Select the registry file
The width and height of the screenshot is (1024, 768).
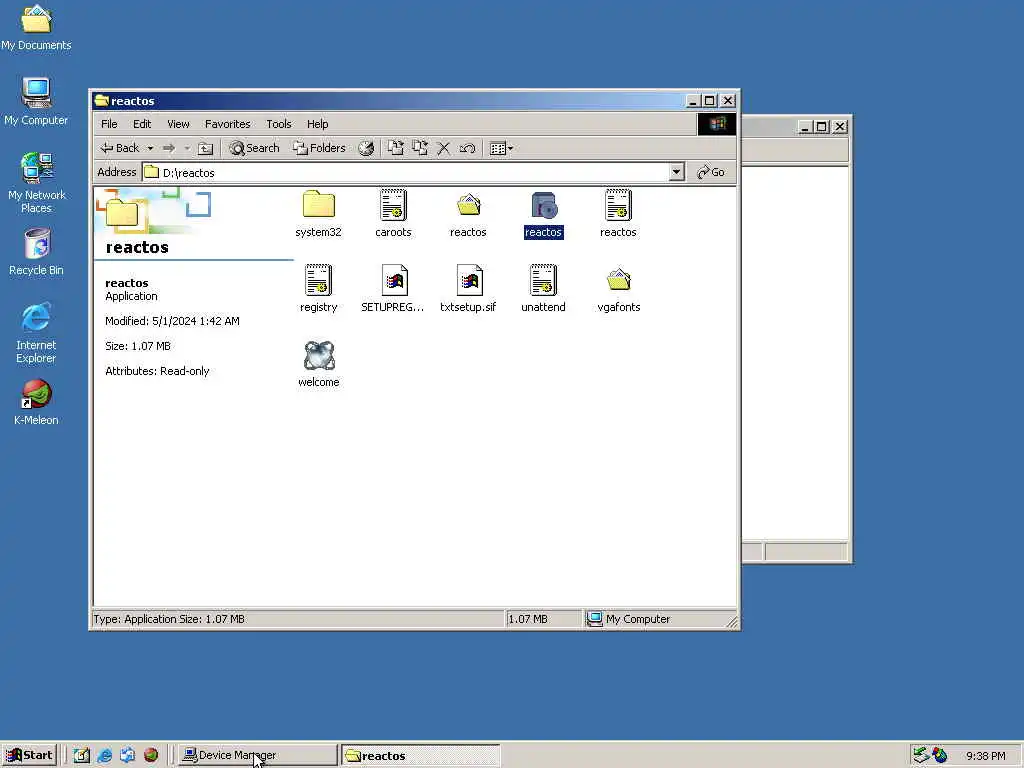[319, 289]
